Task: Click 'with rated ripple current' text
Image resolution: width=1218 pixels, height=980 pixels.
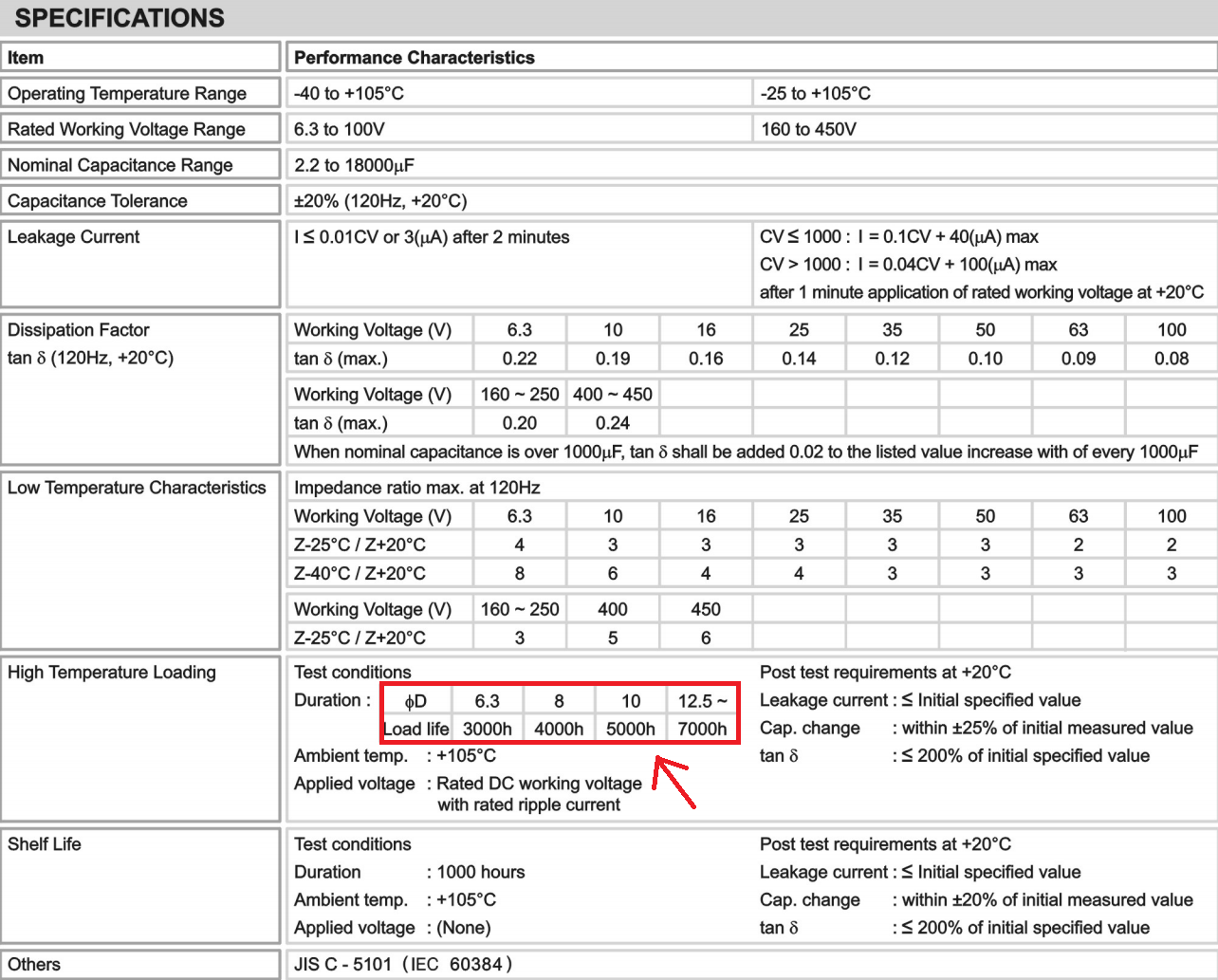Action: [x=529, y=804]
